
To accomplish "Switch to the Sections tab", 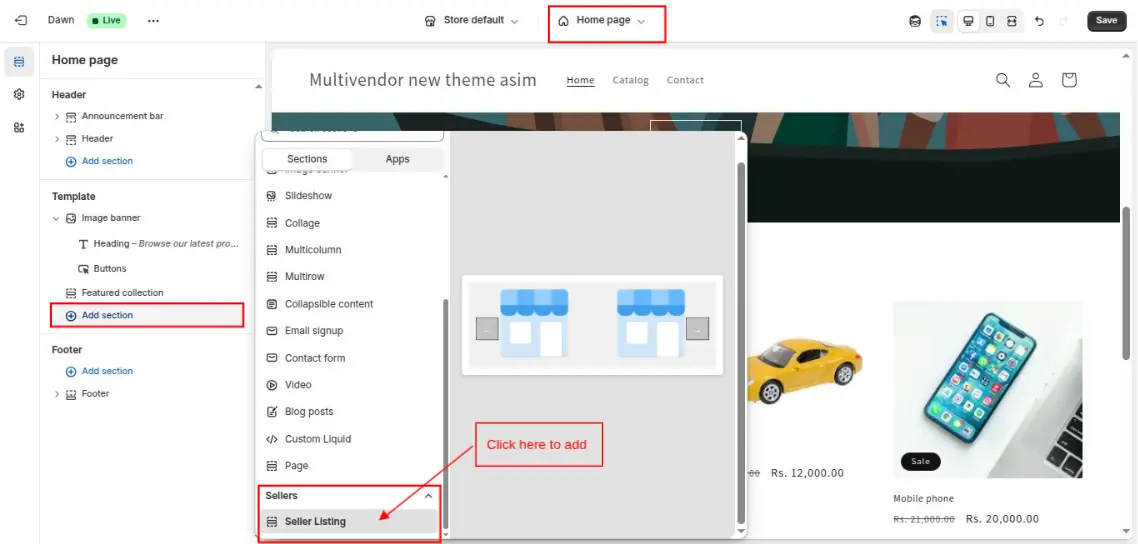I will point(307,159).
